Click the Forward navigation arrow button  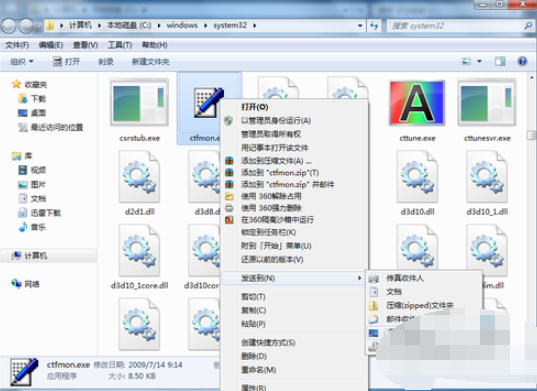[x=26, y=26]
